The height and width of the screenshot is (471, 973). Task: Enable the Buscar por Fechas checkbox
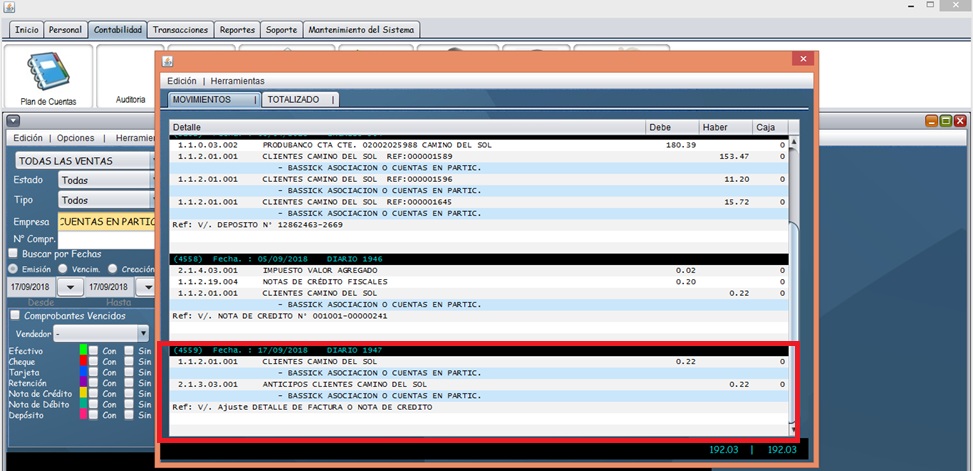coord(14,254)
